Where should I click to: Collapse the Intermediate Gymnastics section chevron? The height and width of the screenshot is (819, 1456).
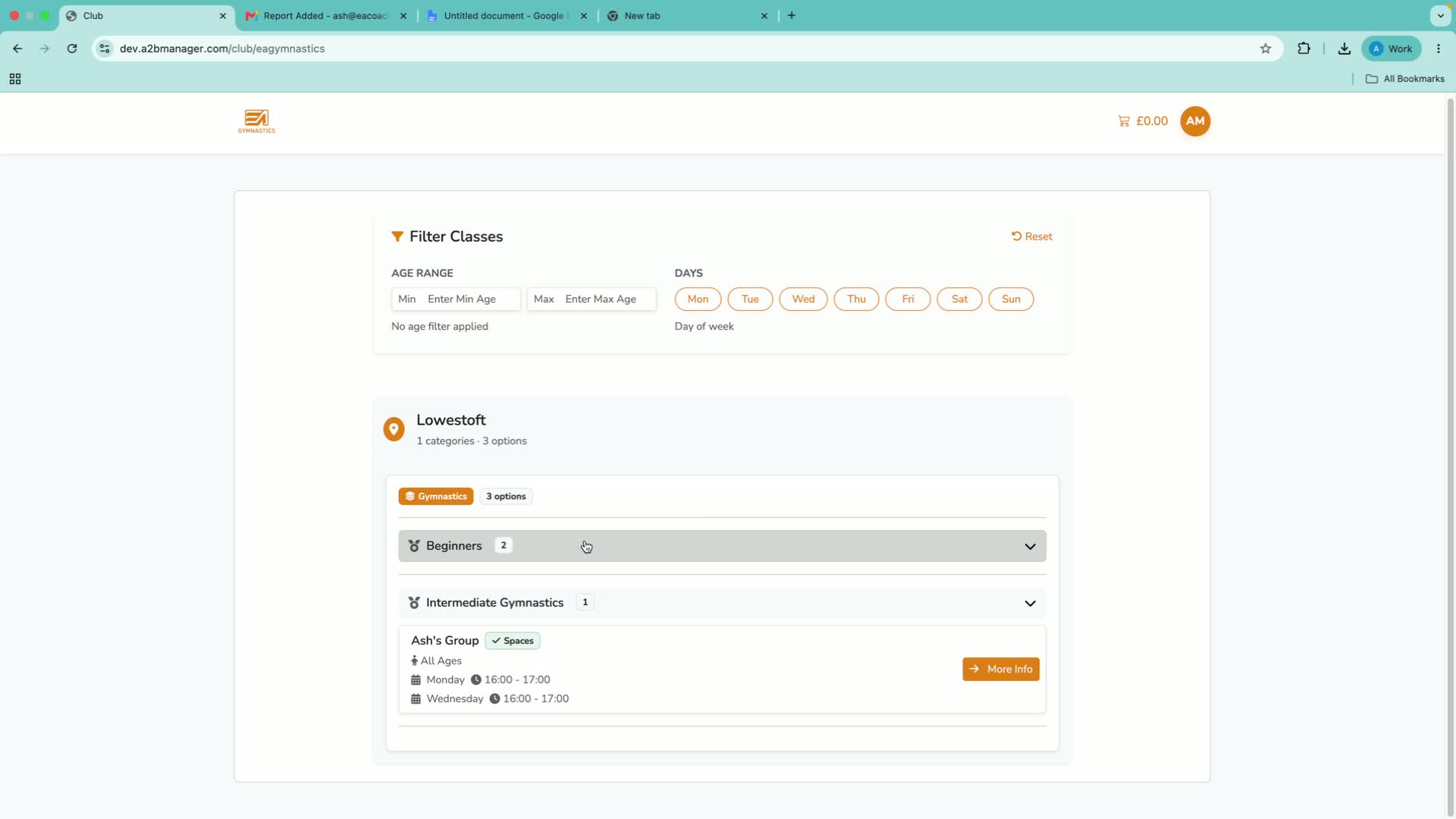tap(1030, 604)
